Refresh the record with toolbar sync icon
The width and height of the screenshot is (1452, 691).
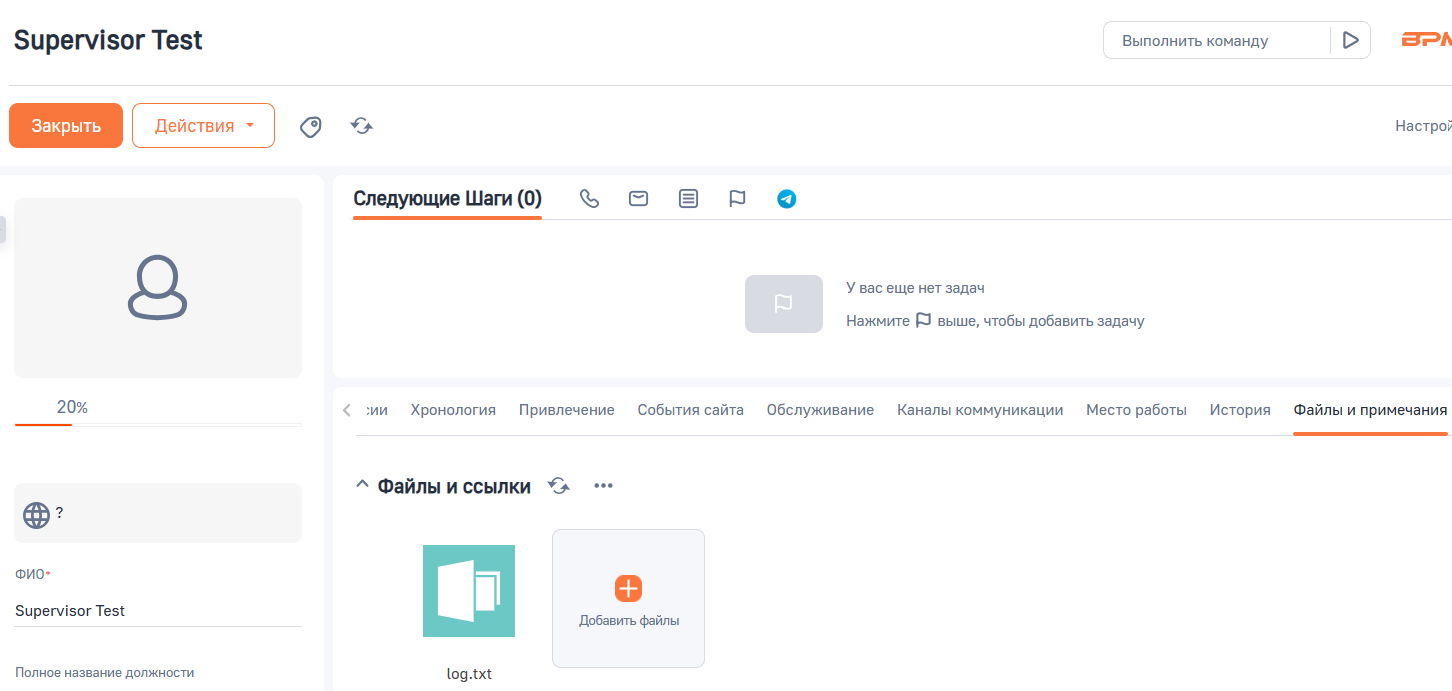(x=362, y=126)
